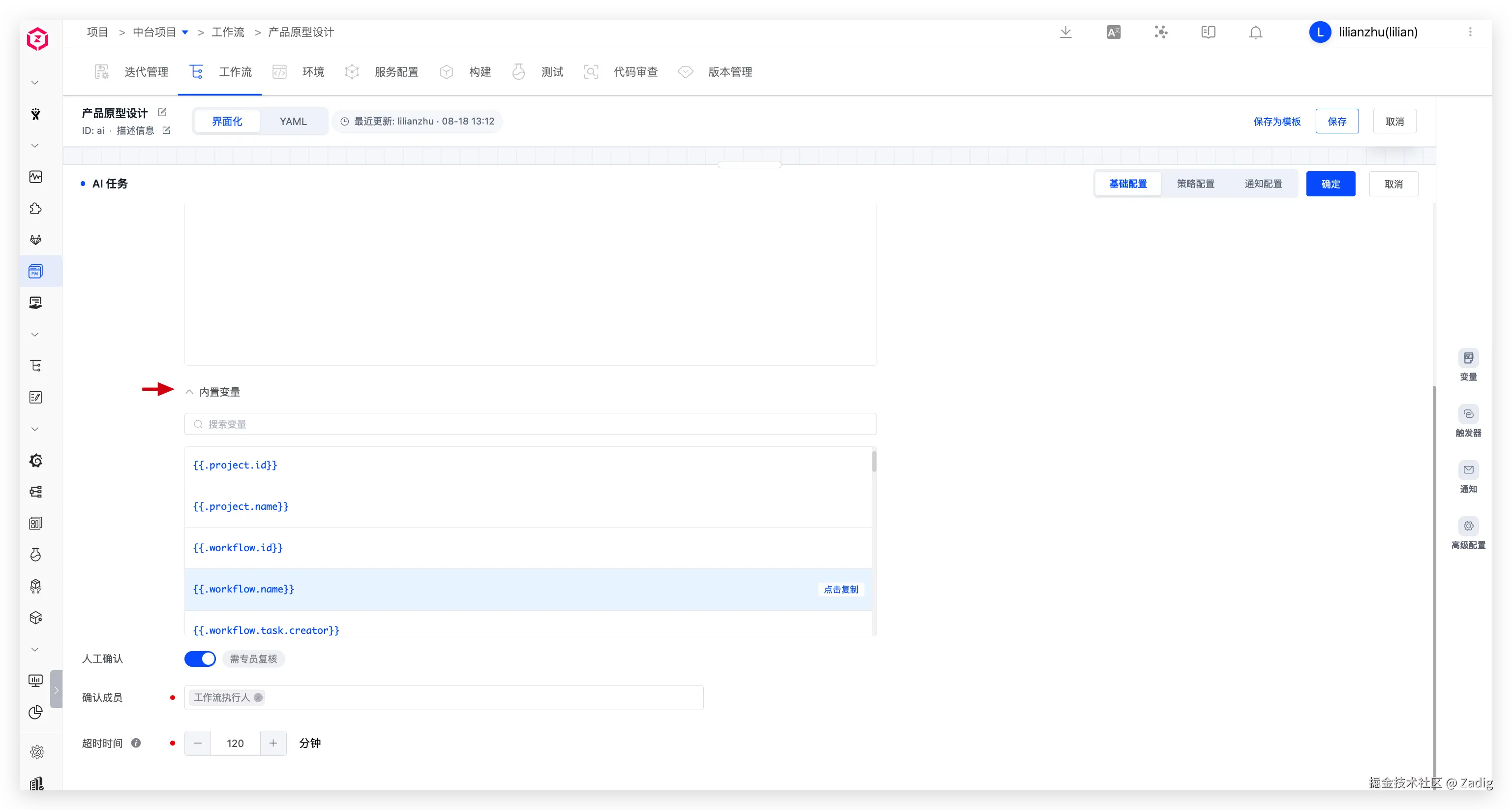Open the 版本管理 tab

tap(715, 72)
